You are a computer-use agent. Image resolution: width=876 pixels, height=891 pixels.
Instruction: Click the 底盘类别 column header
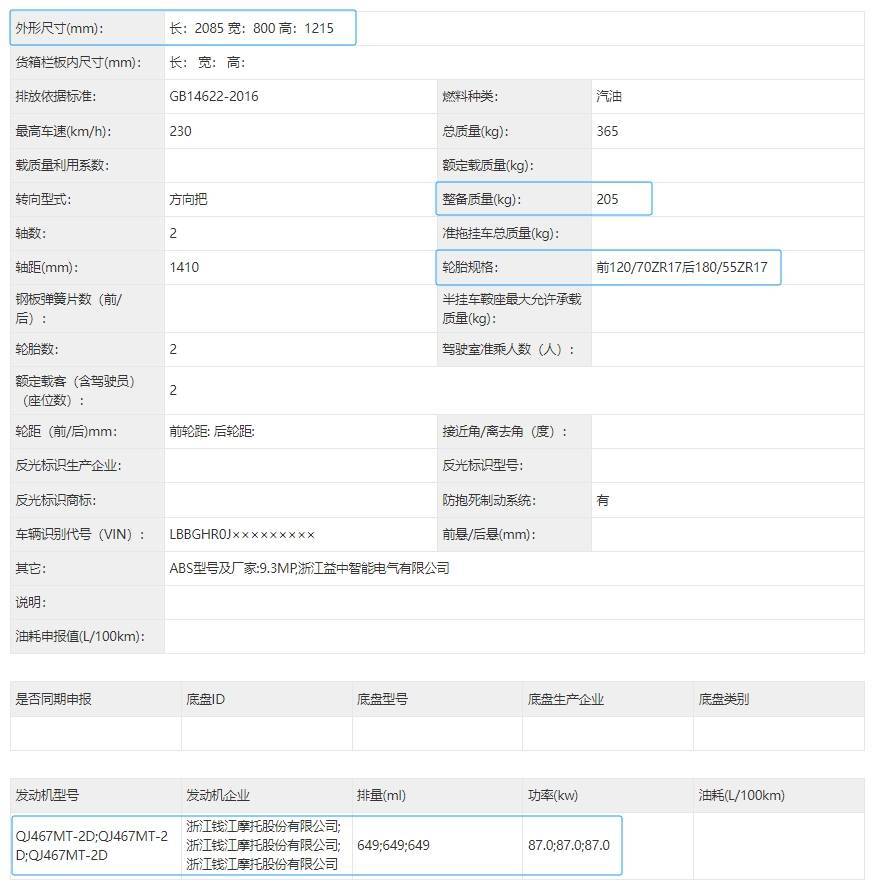click(x=724, y=700)
